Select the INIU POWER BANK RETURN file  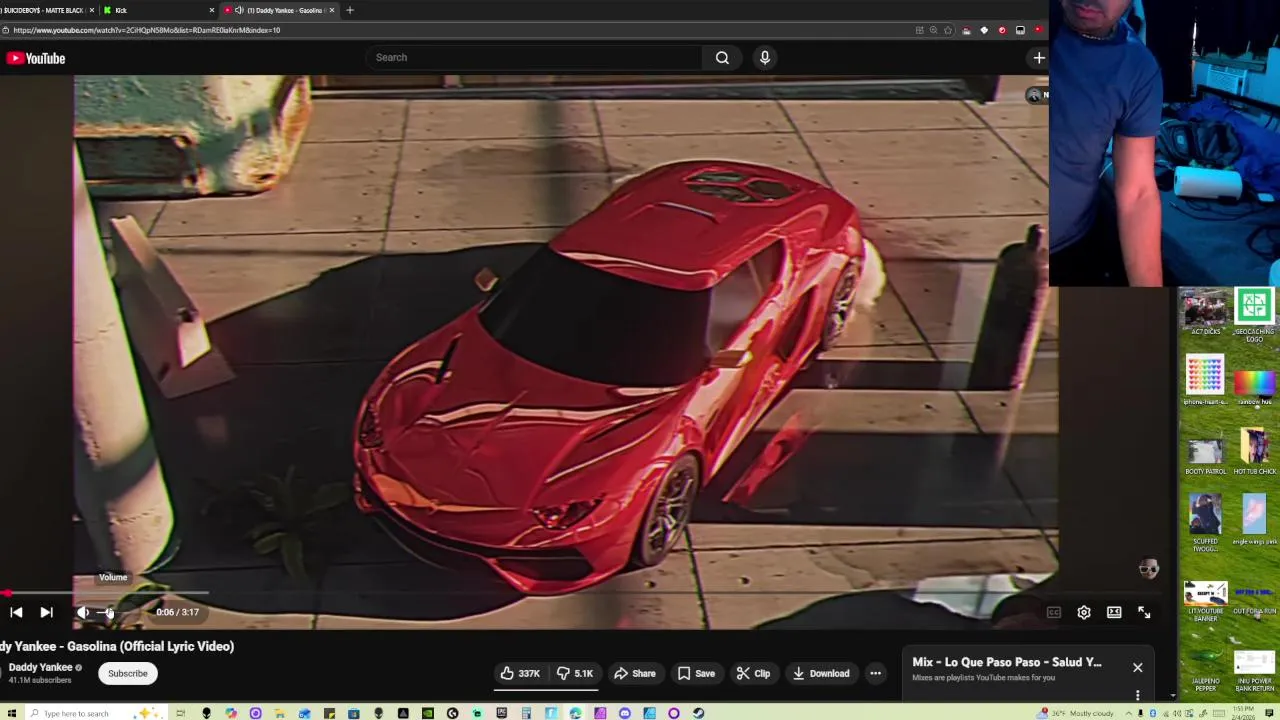(1254, 670)
